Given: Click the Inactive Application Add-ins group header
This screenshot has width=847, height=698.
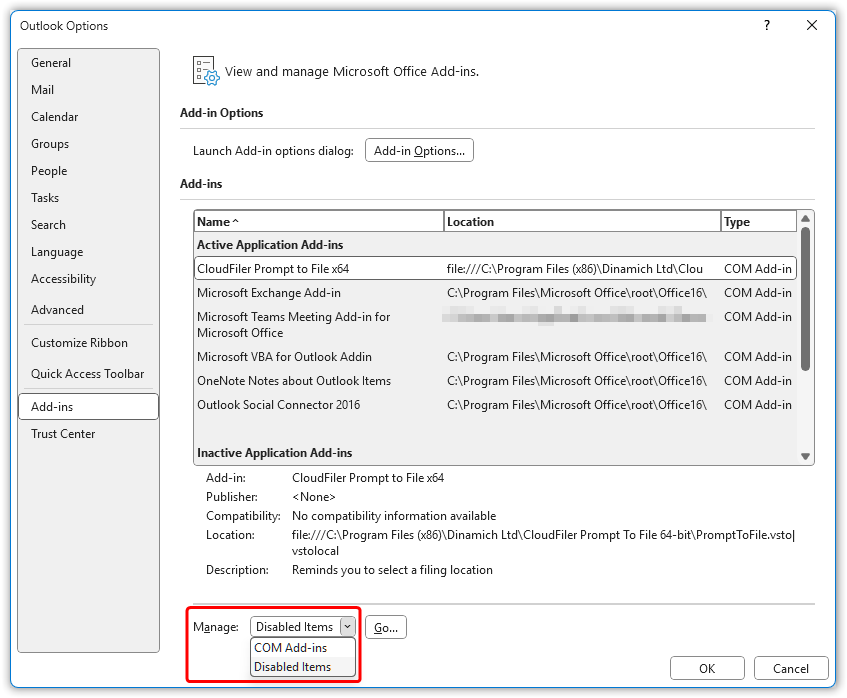Looking at the screenshot, I should (x=274, y=453).
